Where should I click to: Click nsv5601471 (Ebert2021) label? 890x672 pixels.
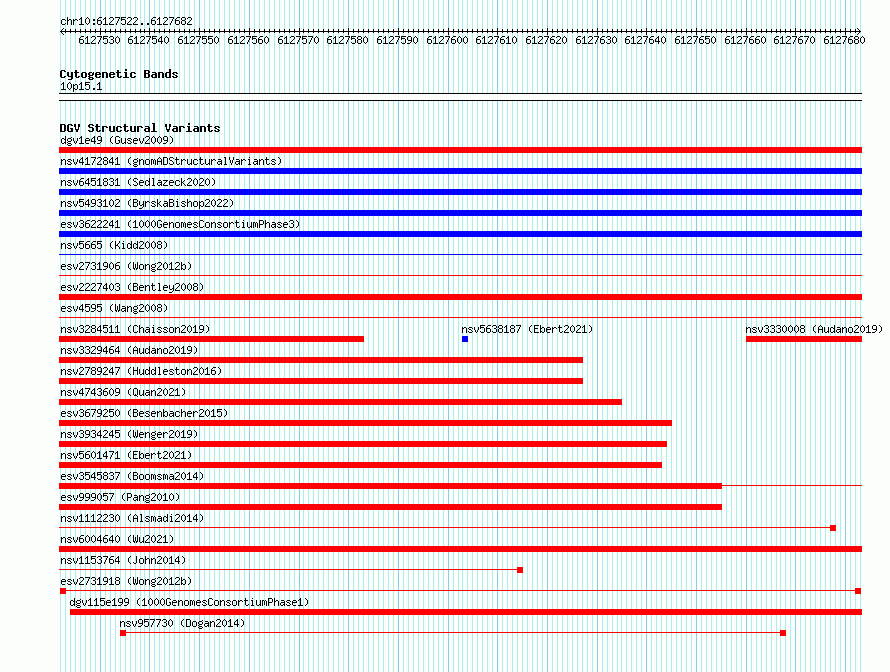click(126, 455)
